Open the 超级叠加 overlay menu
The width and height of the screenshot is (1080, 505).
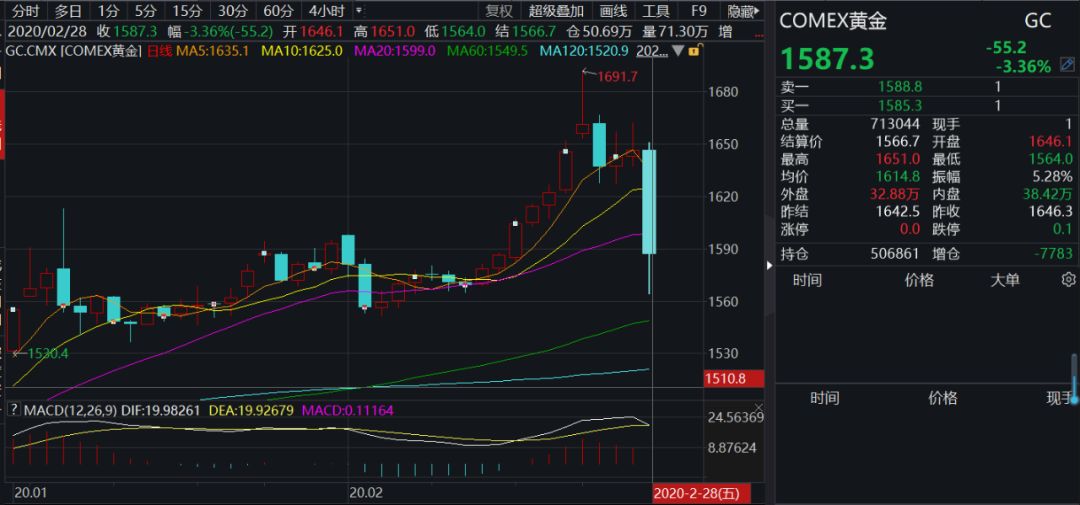click(557, 11)
